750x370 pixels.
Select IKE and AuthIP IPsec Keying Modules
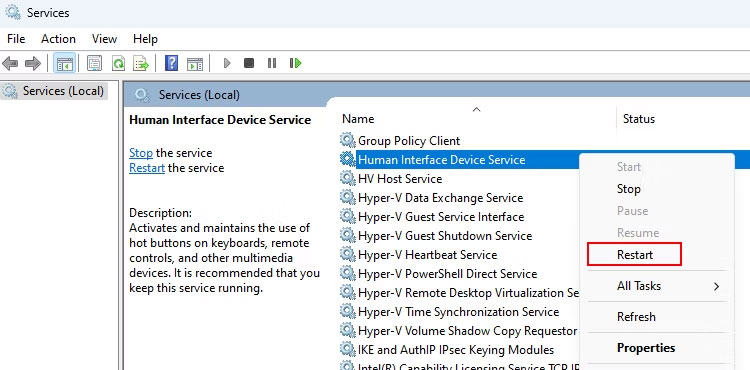(456, 350)
